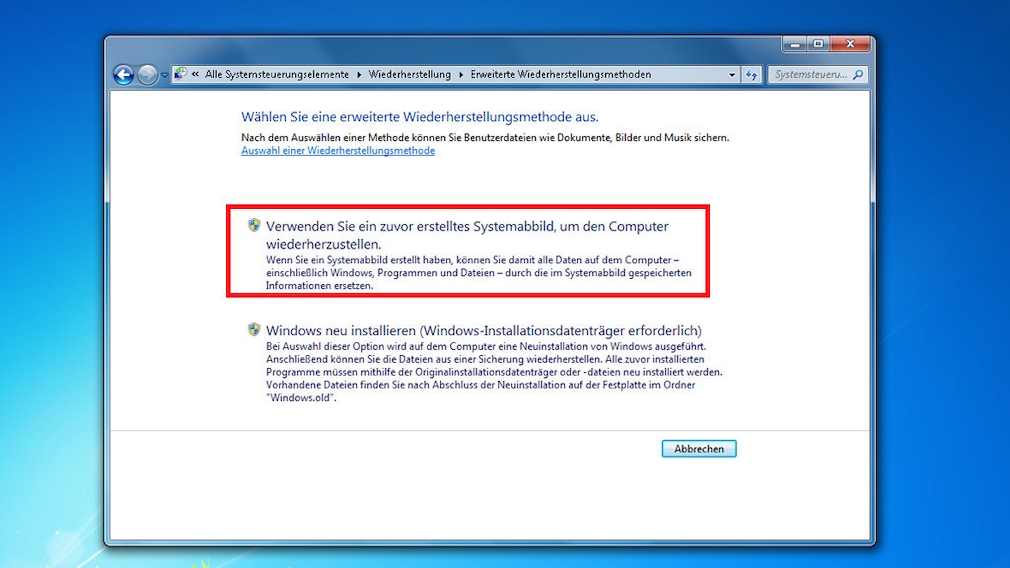
Task: Open Wiederherstellung breadcrumb
Action: [410, 75]
